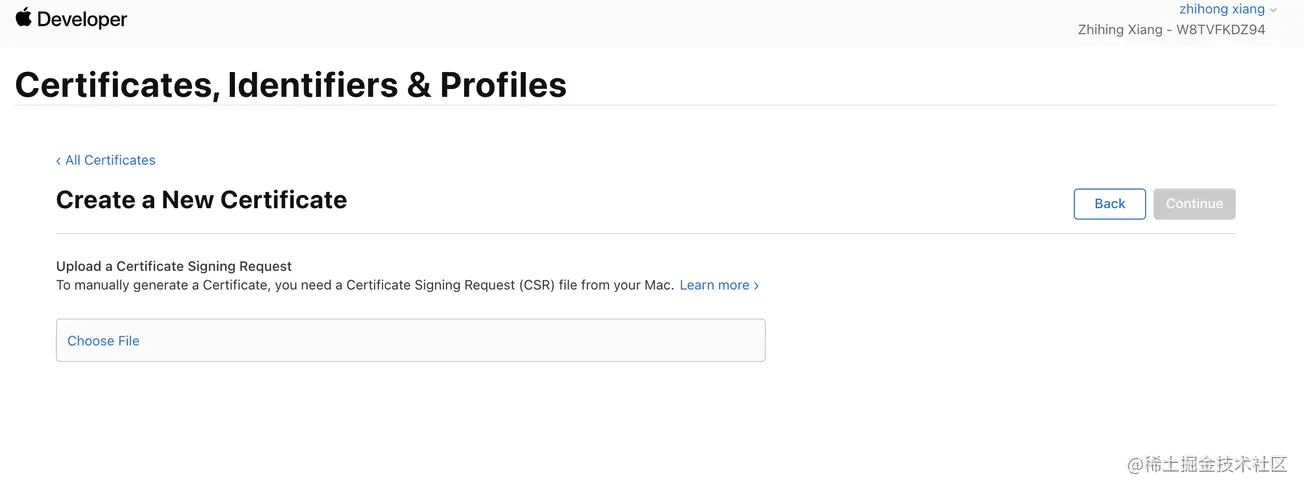Open the Learn more link
1304x491 pixels.
[x=714, y=285]
